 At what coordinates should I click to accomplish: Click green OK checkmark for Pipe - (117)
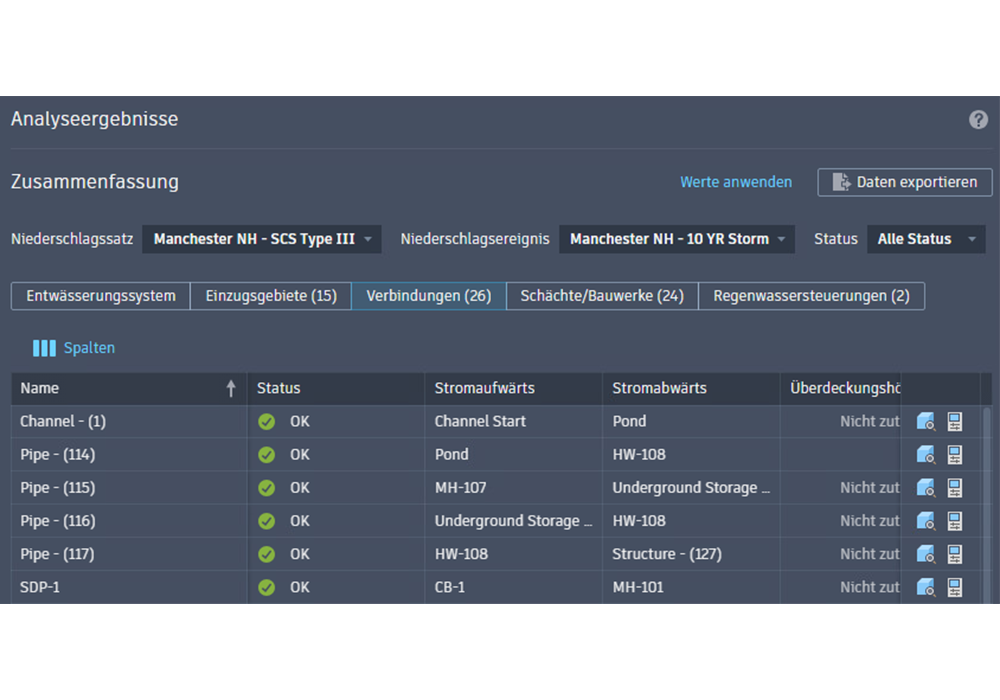[x=267, y=554]
